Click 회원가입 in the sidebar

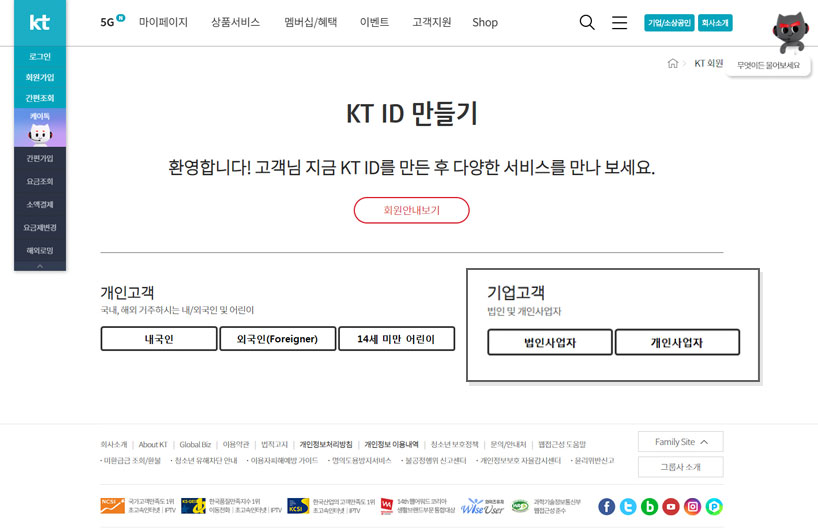(x=40, y=77)
